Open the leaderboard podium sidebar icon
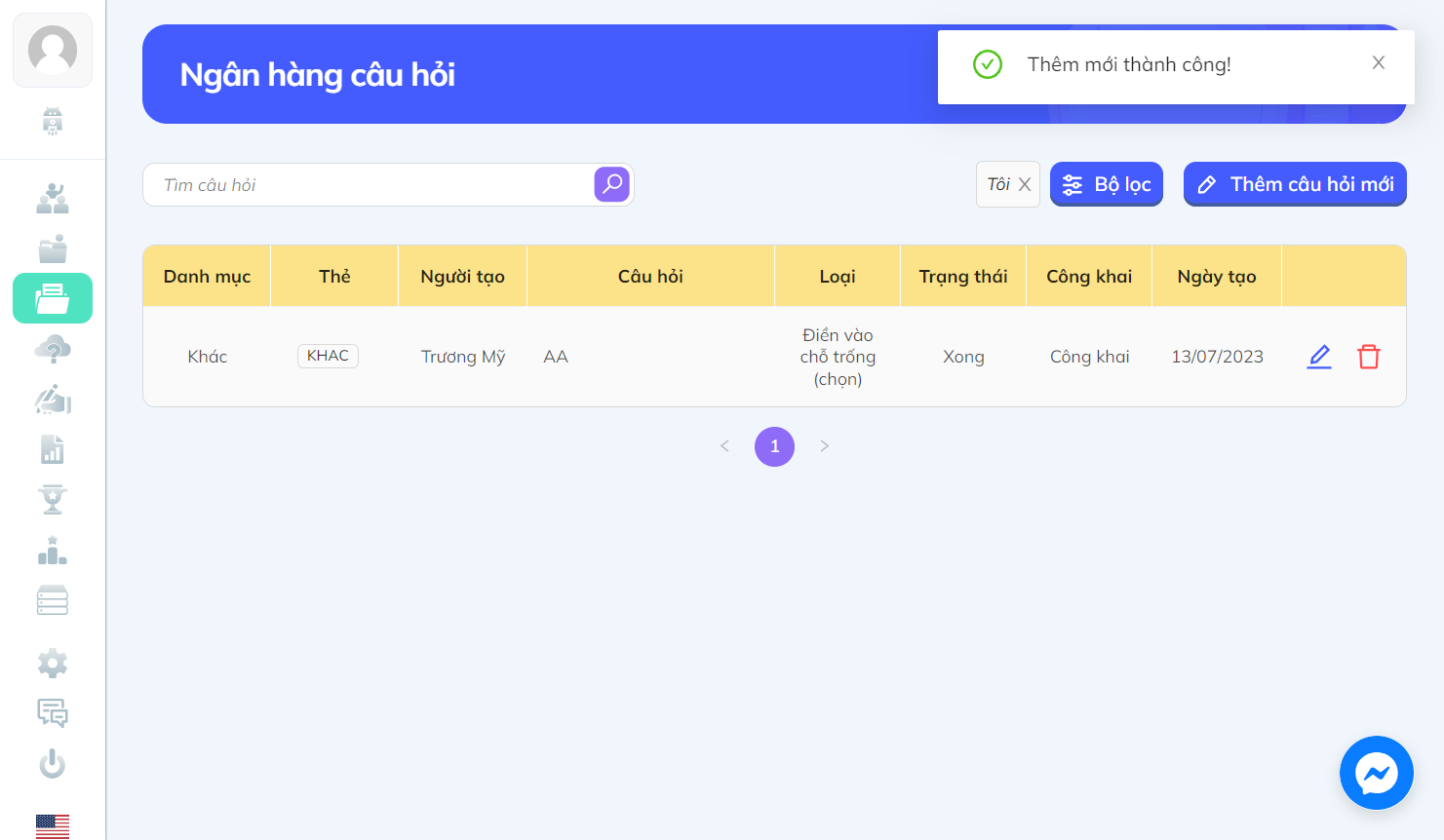 click(53, 551)
